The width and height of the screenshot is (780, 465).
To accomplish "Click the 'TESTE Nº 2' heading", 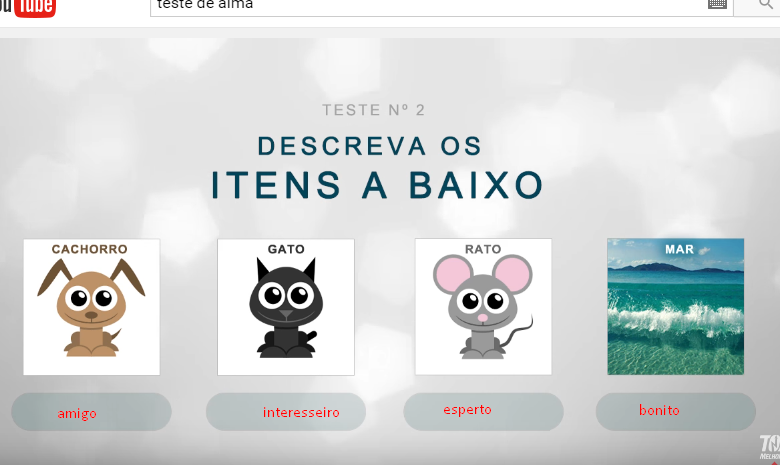I will click(x=374, y=110).
